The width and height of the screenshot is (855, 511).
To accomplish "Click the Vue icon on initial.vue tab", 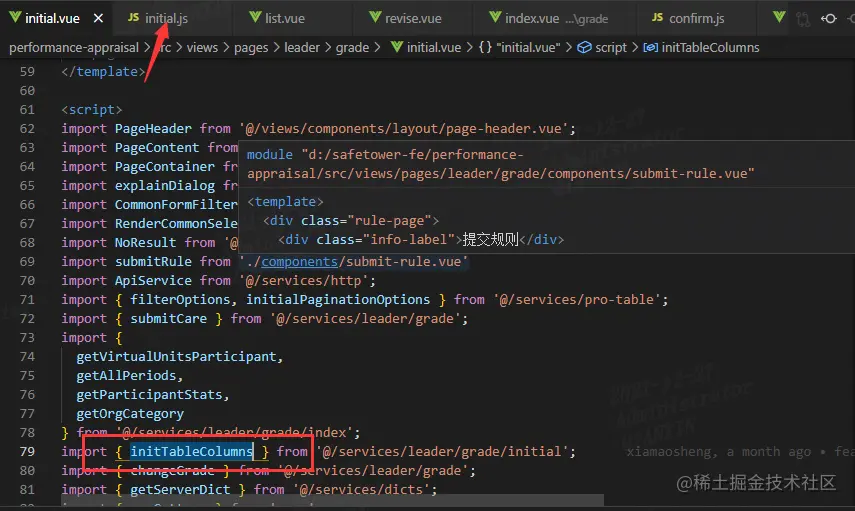I will pos(15,17).
